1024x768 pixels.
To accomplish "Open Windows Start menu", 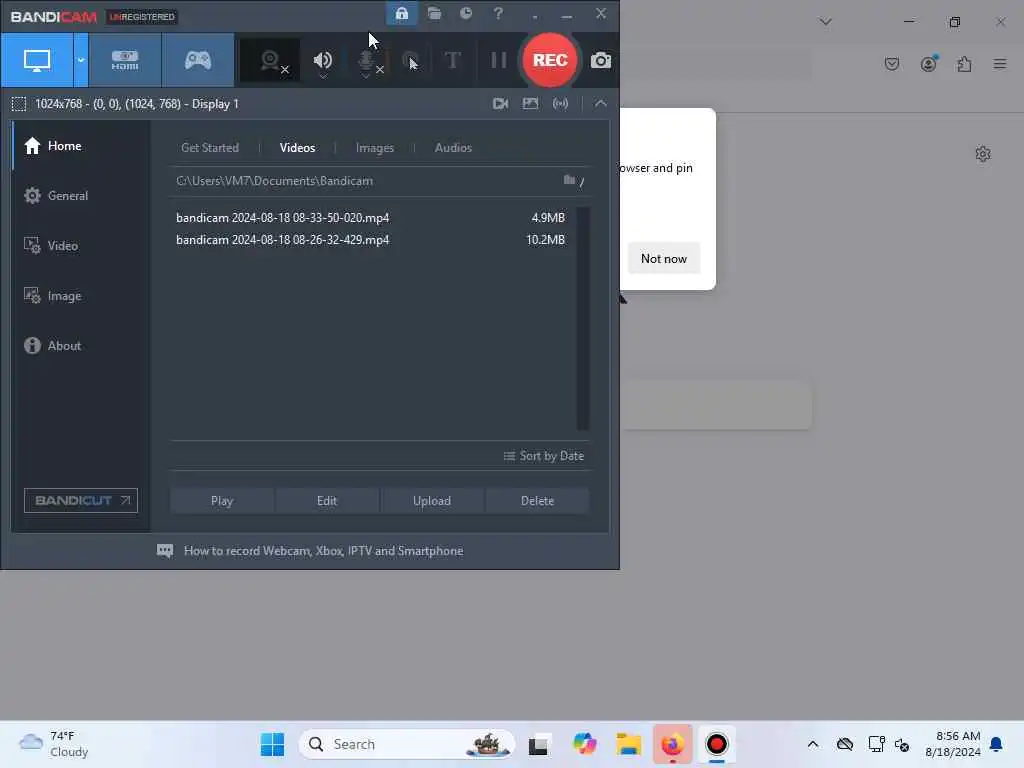I will tap(272, 744).
